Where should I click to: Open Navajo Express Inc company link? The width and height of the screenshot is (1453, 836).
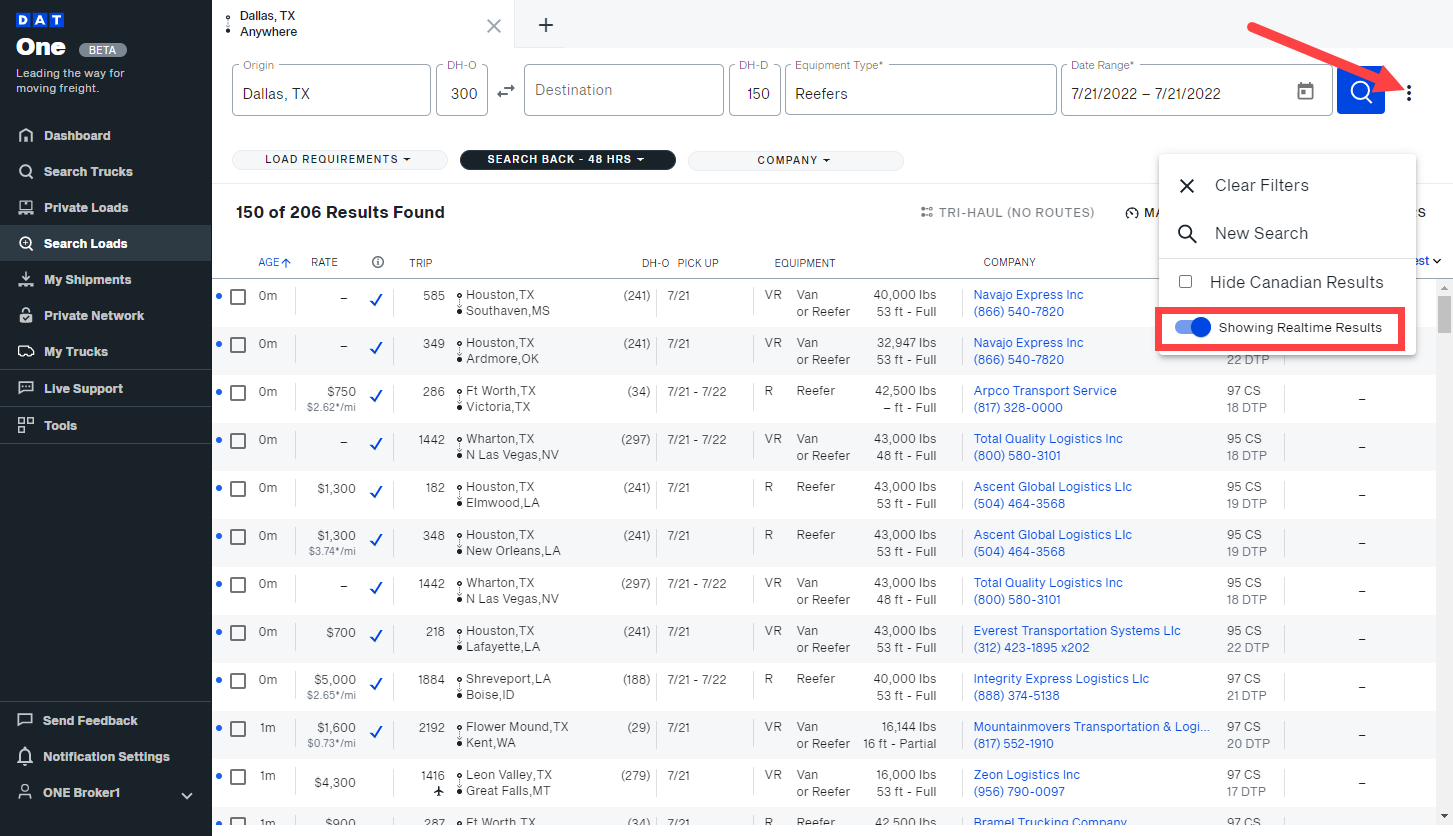[1027, 294]
